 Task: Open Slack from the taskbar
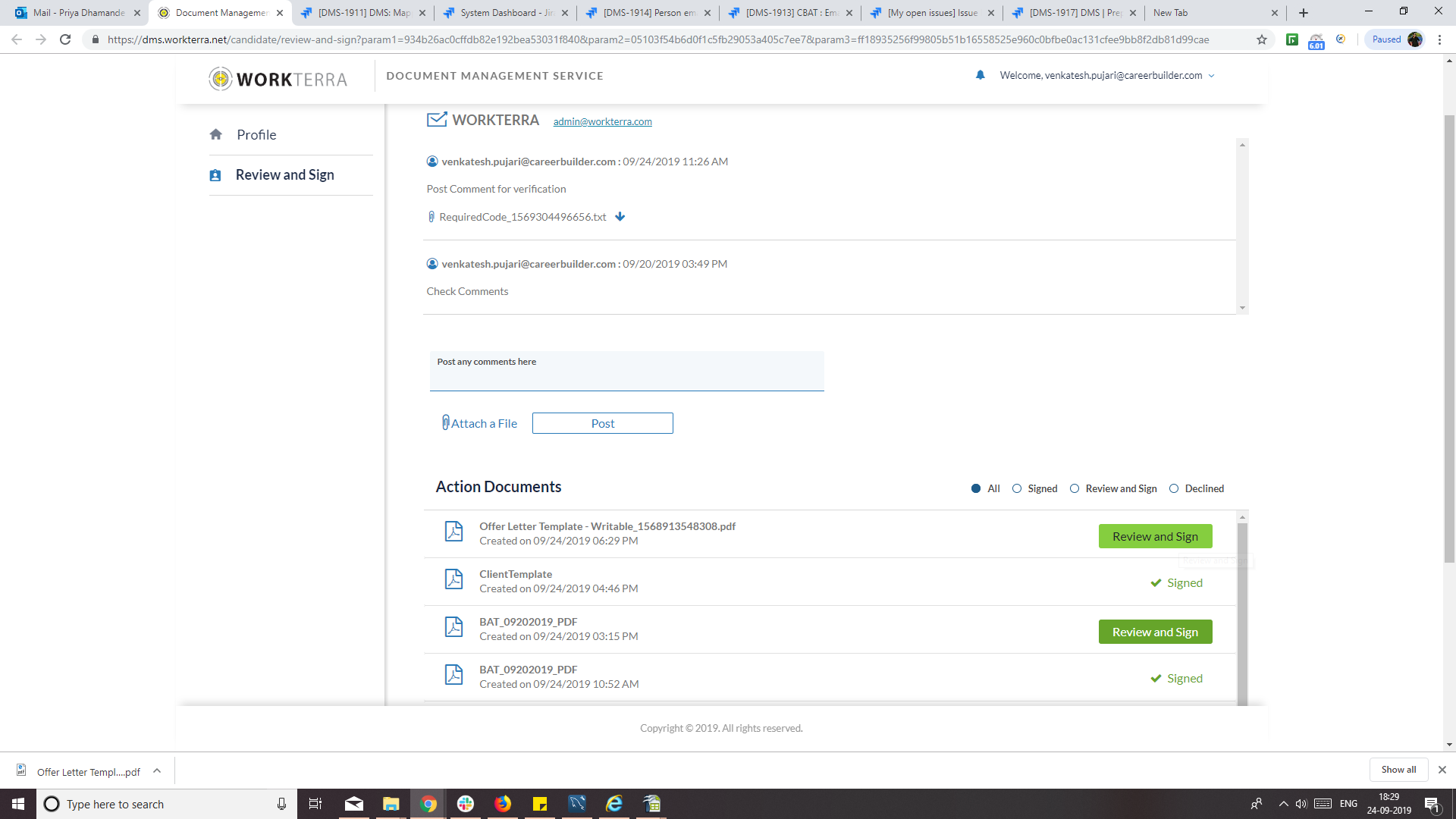coord(466,804)
